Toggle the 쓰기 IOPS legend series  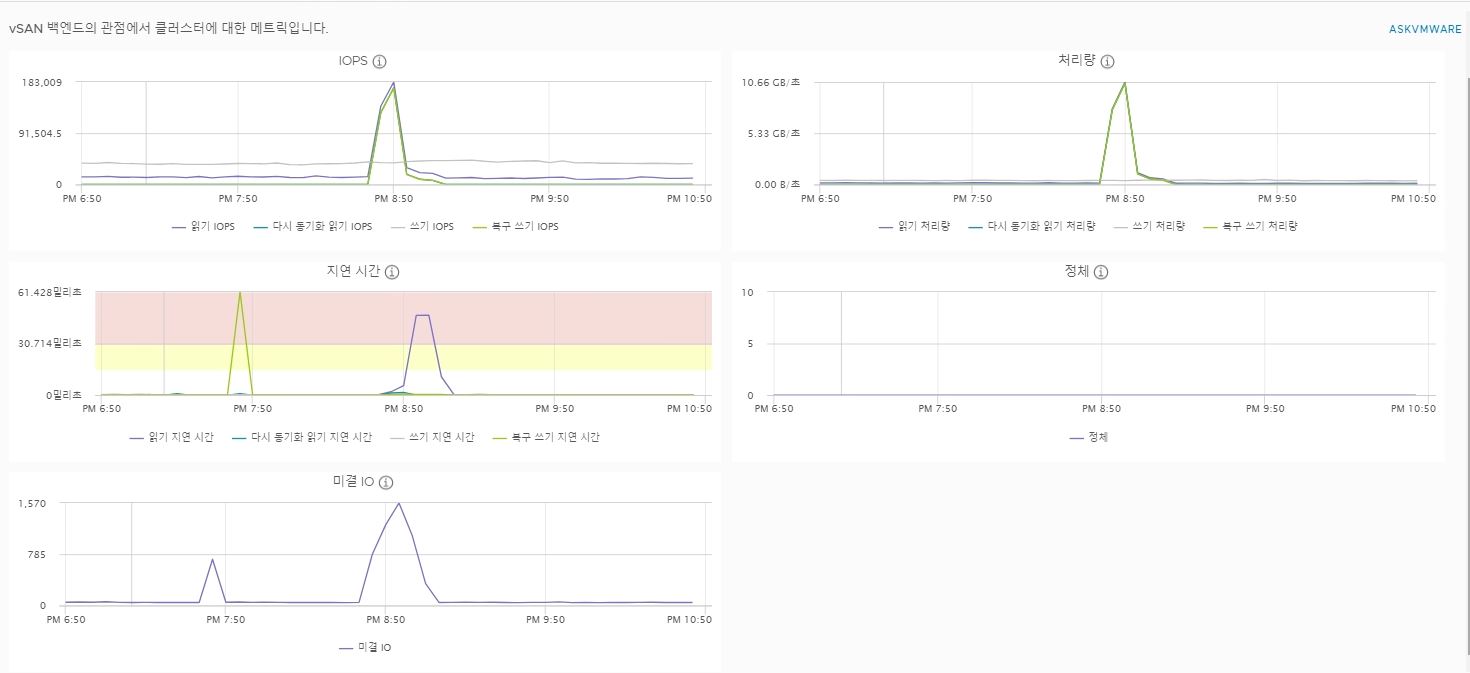pos(422,227)
